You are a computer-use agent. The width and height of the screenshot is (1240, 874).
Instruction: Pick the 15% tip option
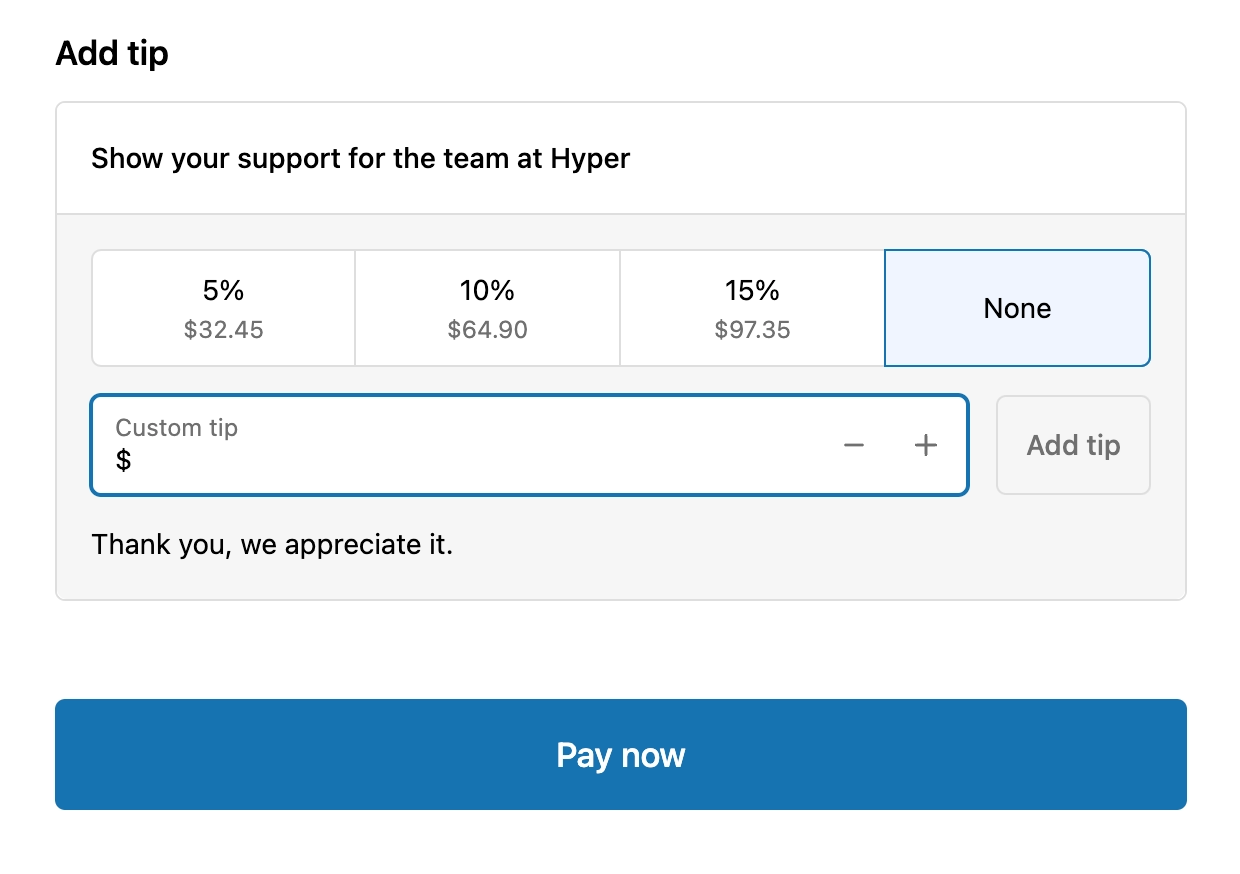click(x=752, y=308)
